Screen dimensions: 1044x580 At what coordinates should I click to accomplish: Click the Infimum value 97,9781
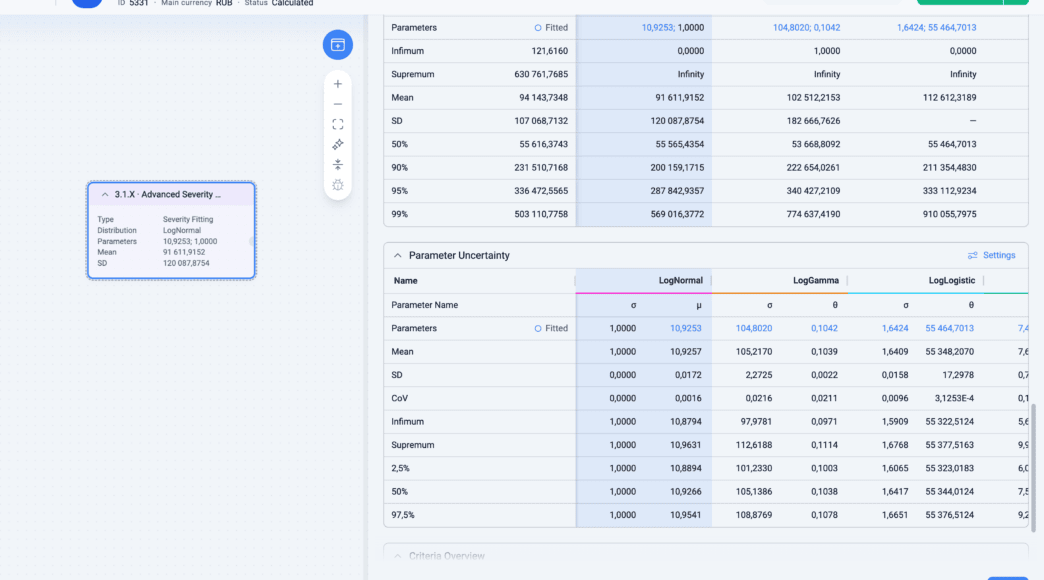pos(756,422)
